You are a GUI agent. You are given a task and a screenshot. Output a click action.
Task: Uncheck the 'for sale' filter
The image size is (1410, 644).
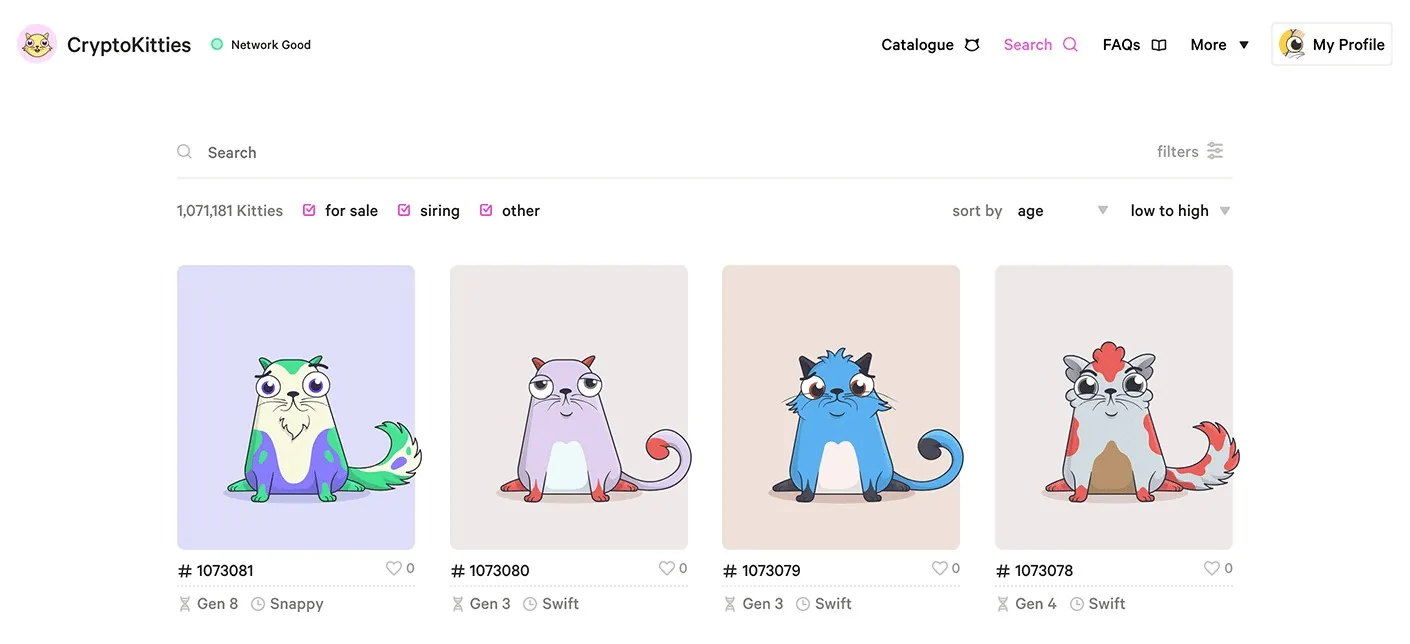[x=311, y=210]
